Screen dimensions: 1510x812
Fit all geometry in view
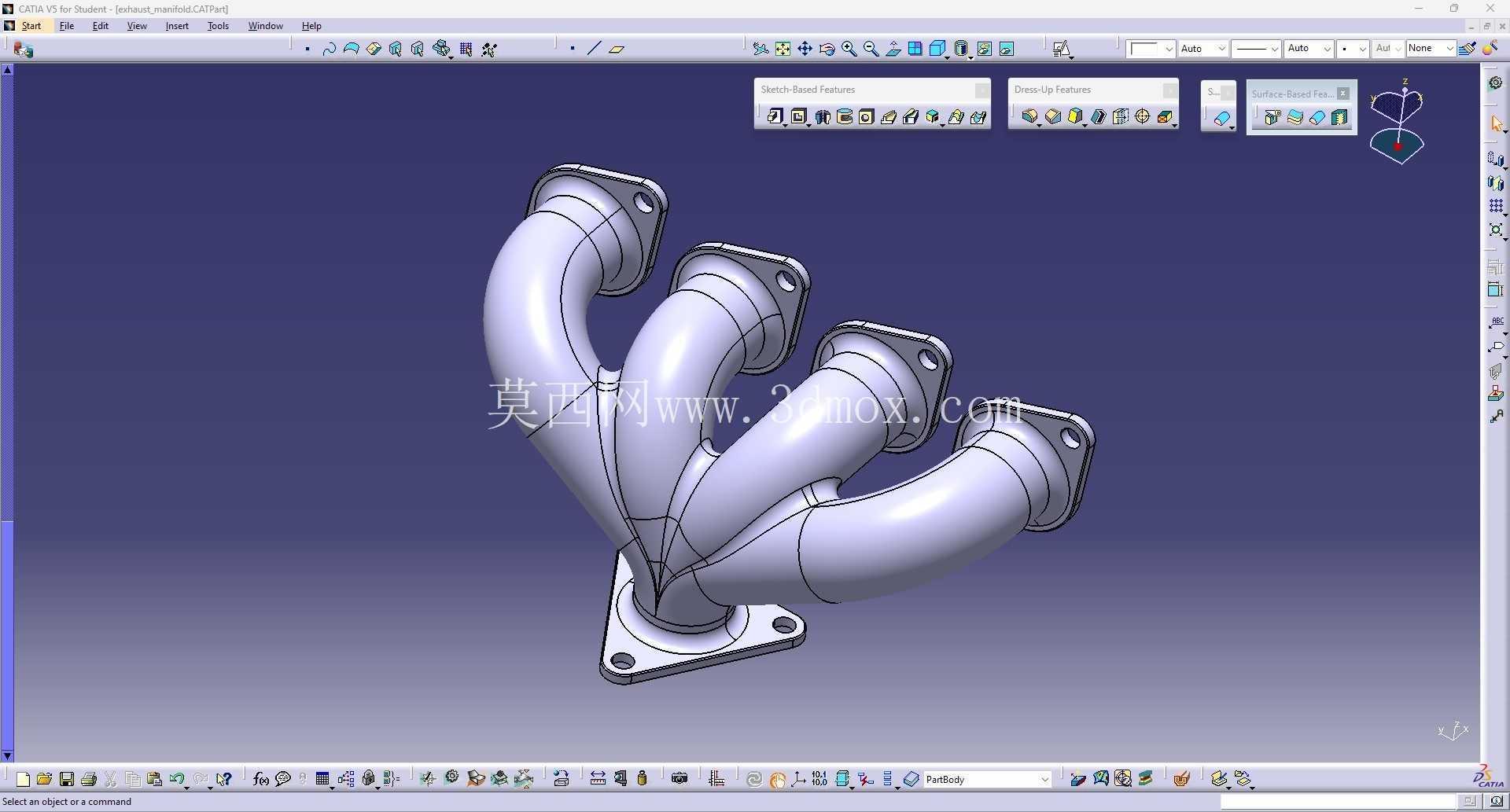coord(783,49)
